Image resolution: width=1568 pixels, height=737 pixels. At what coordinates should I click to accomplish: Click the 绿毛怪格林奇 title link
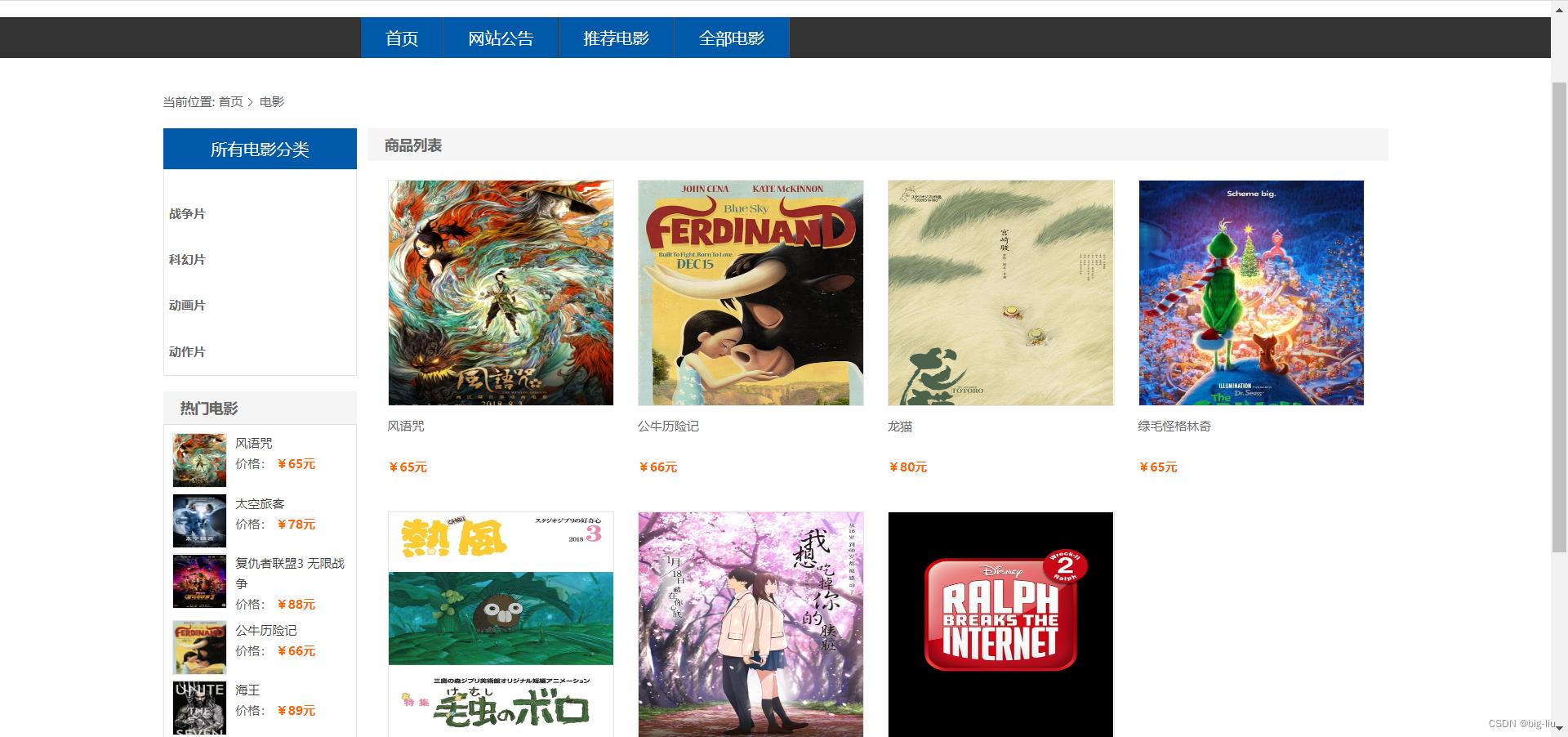1174,427
